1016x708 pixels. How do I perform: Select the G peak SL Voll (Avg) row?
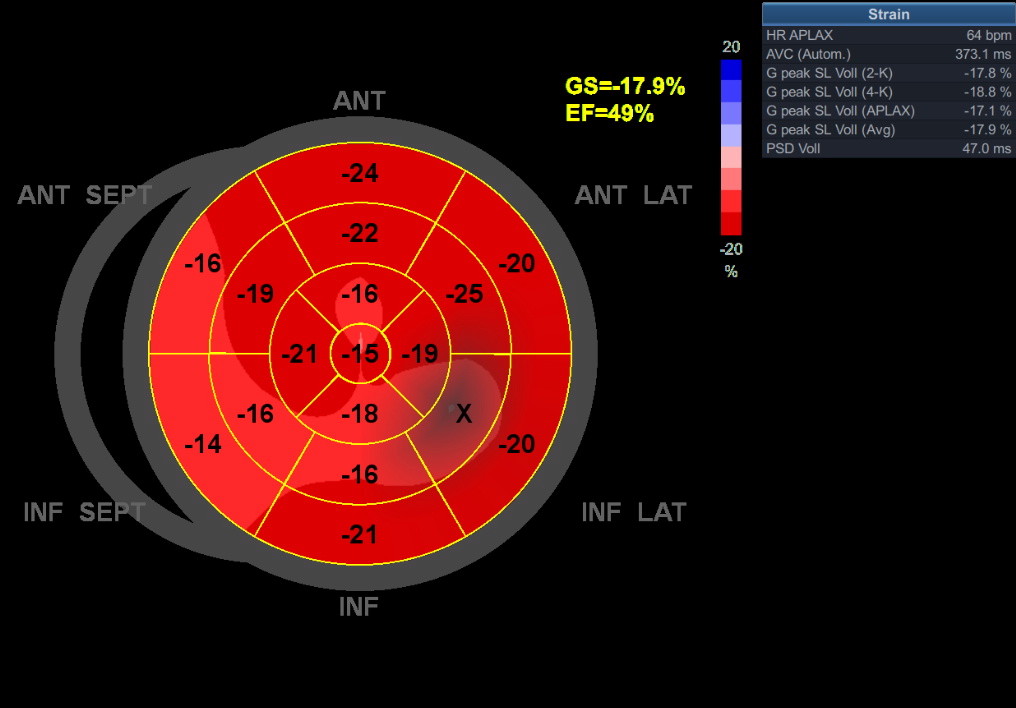(x=889, y=129)
